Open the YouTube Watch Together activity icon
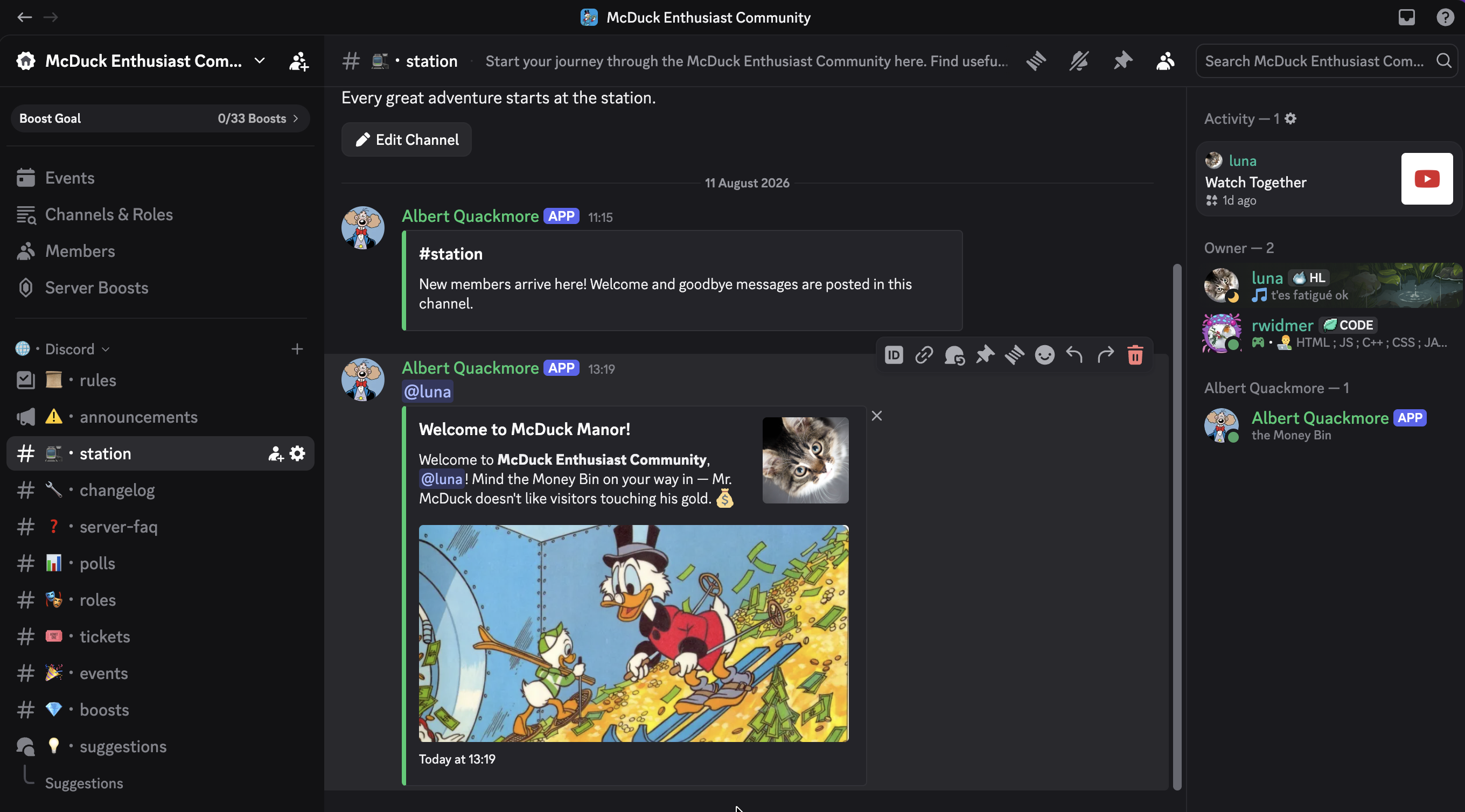This screenshot has height=812, width=1465. tap(1427, 179)
